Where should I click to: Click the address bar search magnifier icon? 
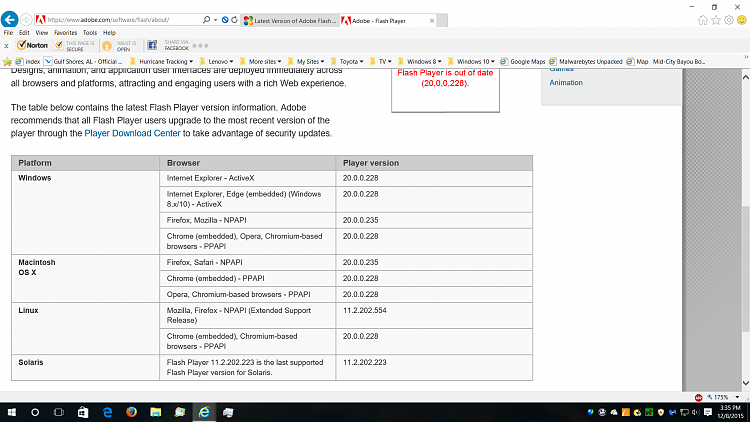tap(206, 20)
